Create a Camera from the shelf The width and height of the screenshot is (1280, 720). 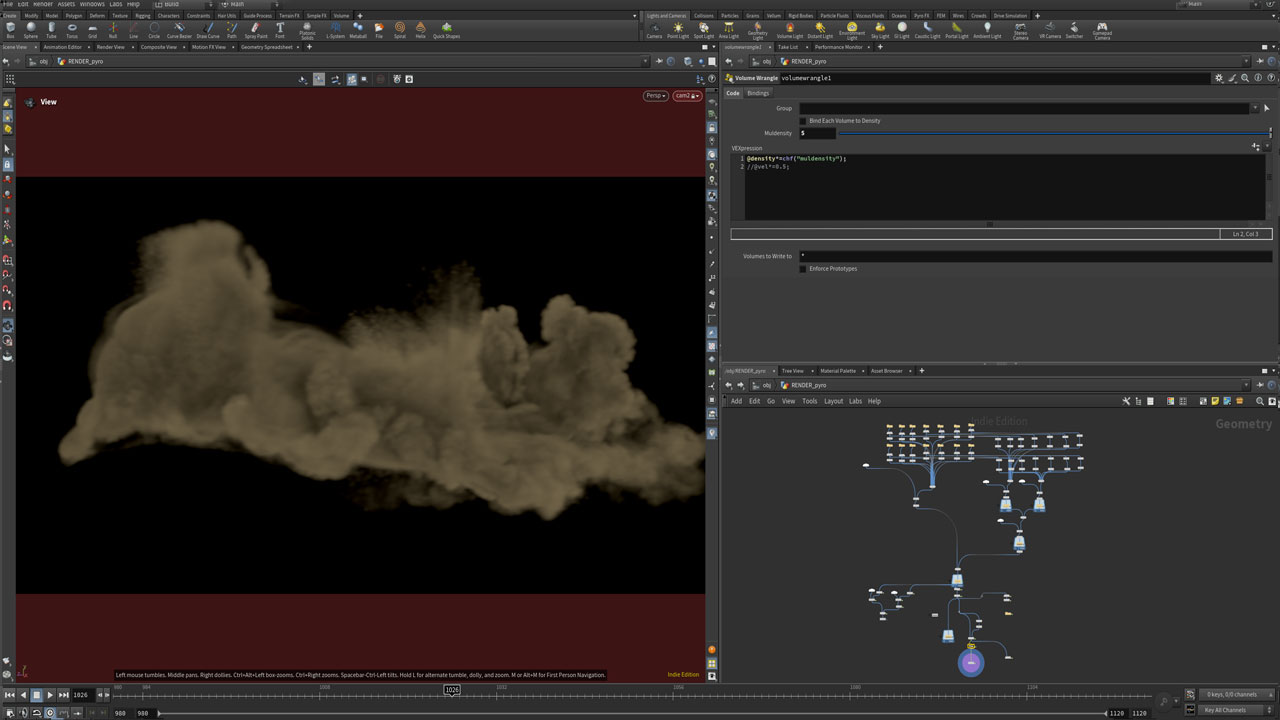coord(654,29)
